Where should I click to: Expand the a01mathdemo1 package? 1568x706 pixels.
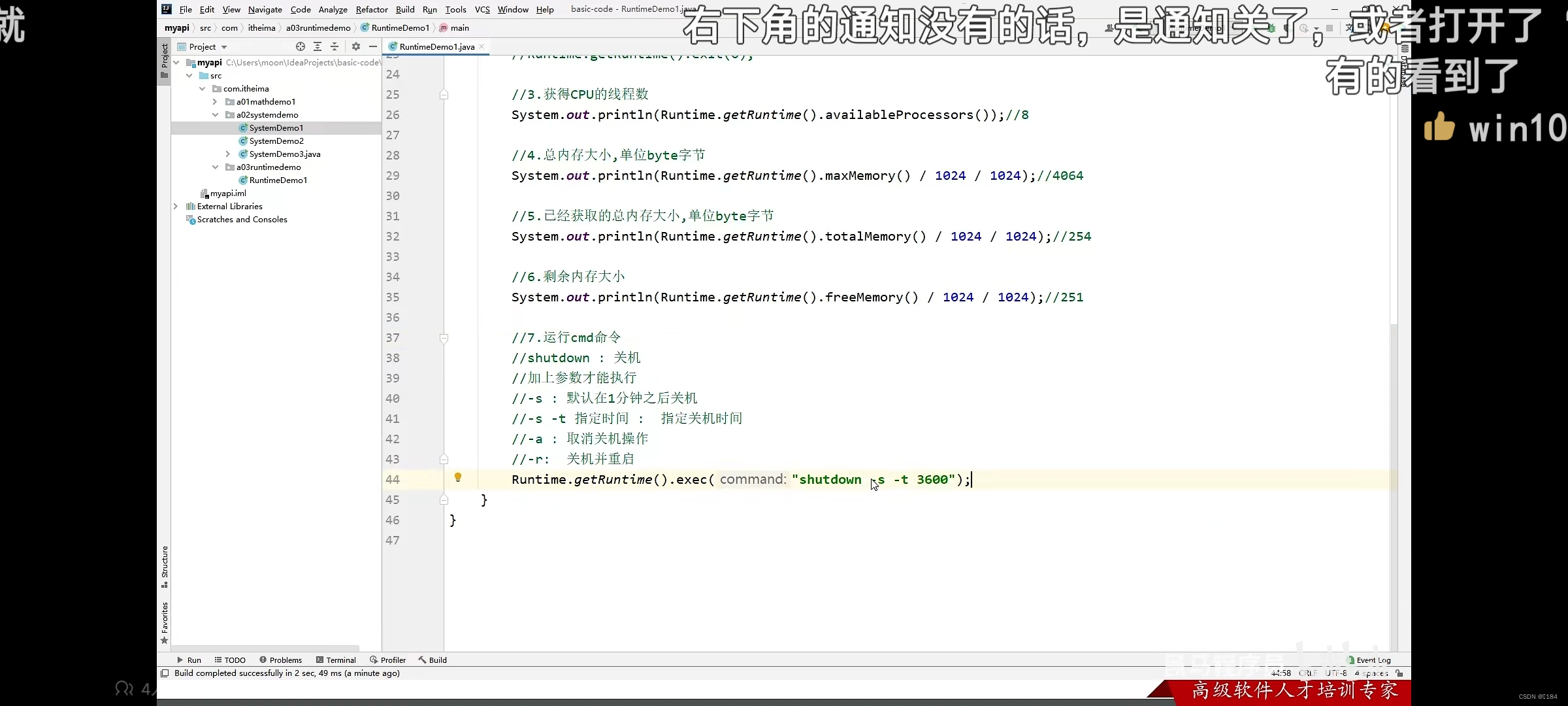[215, 102]
